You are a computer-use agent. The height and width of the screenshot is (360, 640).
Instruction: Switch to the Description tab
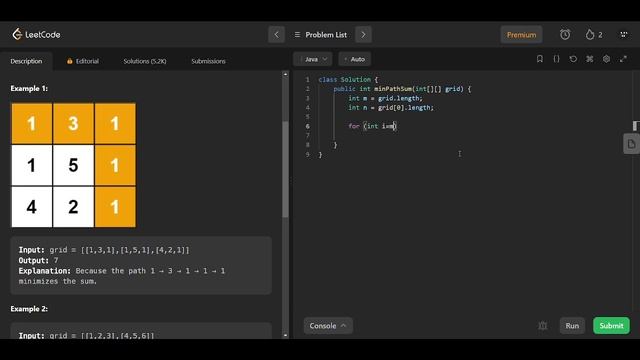point(26,61)
